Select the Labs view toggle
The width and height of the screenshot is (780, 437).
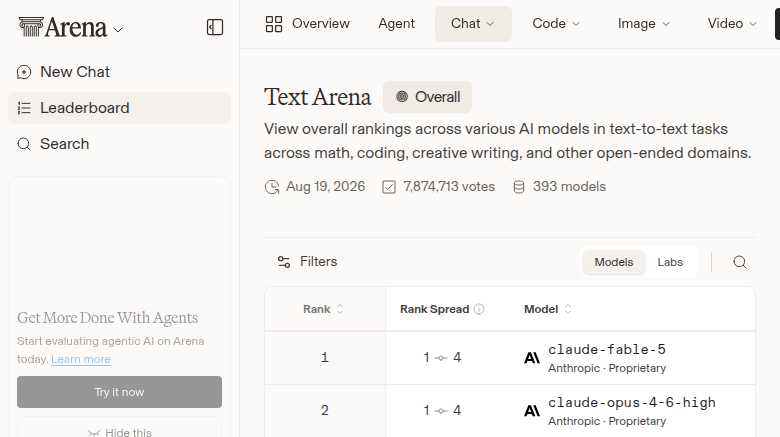click(670, 262)
